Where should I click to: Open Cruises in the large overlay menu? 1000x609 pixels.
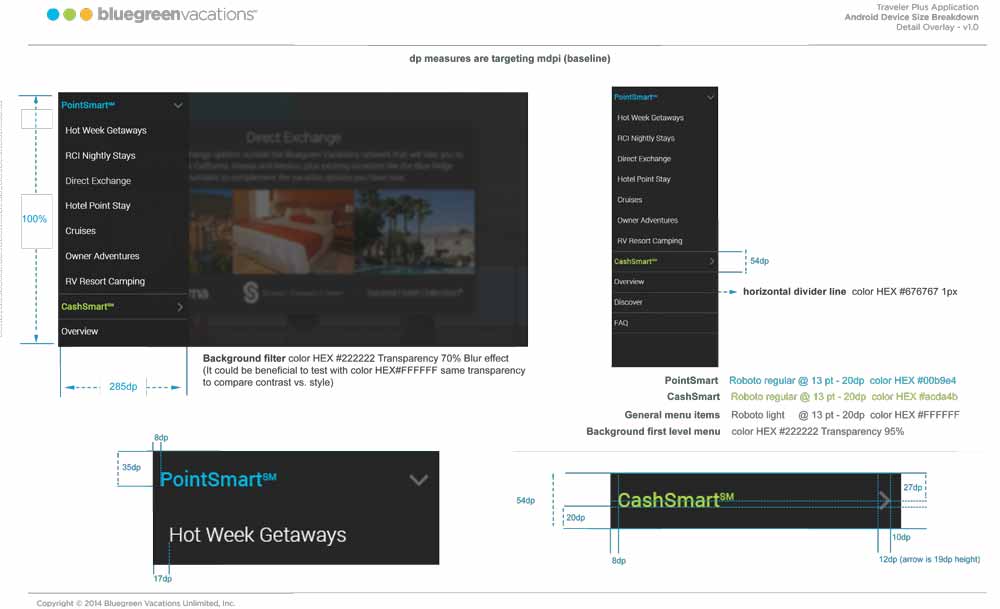(x=81, y=231)
